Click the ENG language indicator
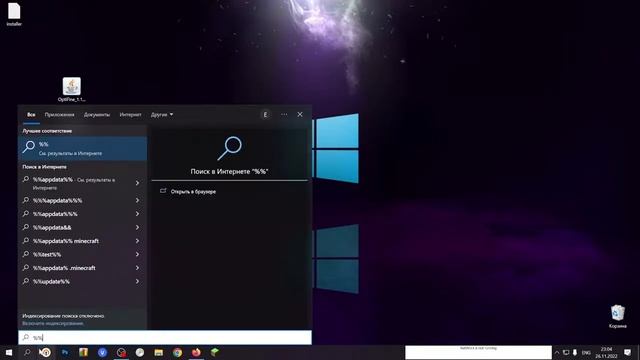 587,352
